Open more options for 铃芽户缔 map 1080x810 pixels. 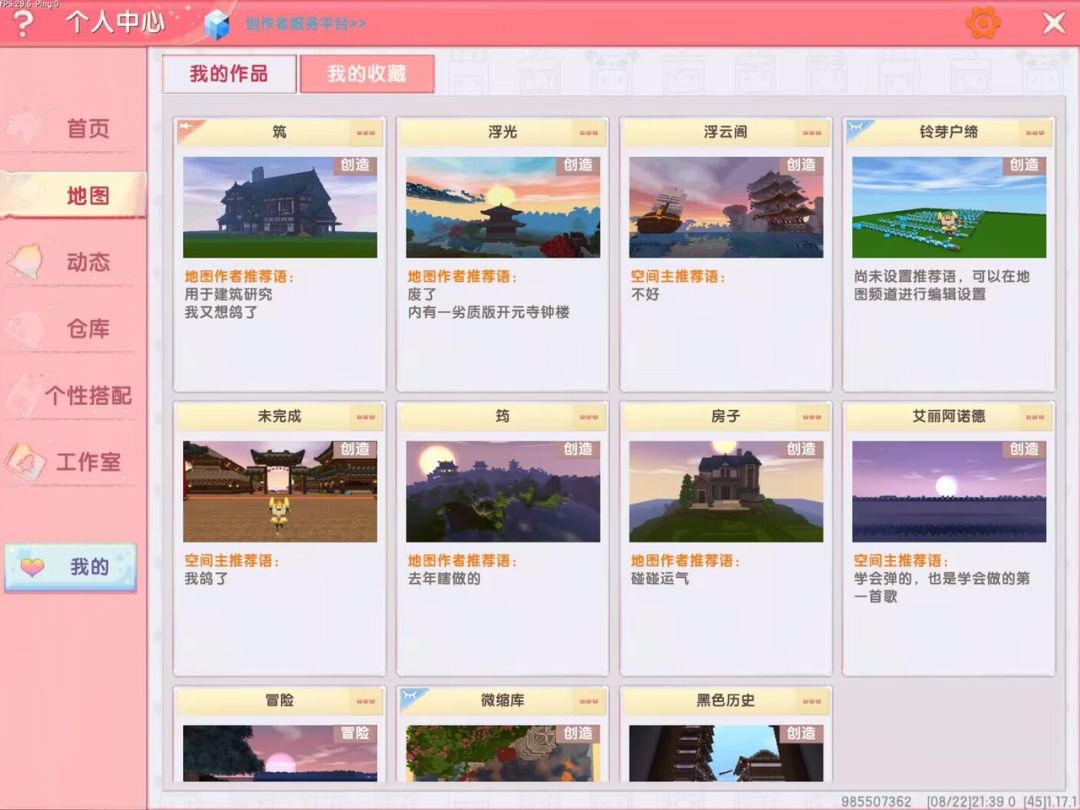1035,132
